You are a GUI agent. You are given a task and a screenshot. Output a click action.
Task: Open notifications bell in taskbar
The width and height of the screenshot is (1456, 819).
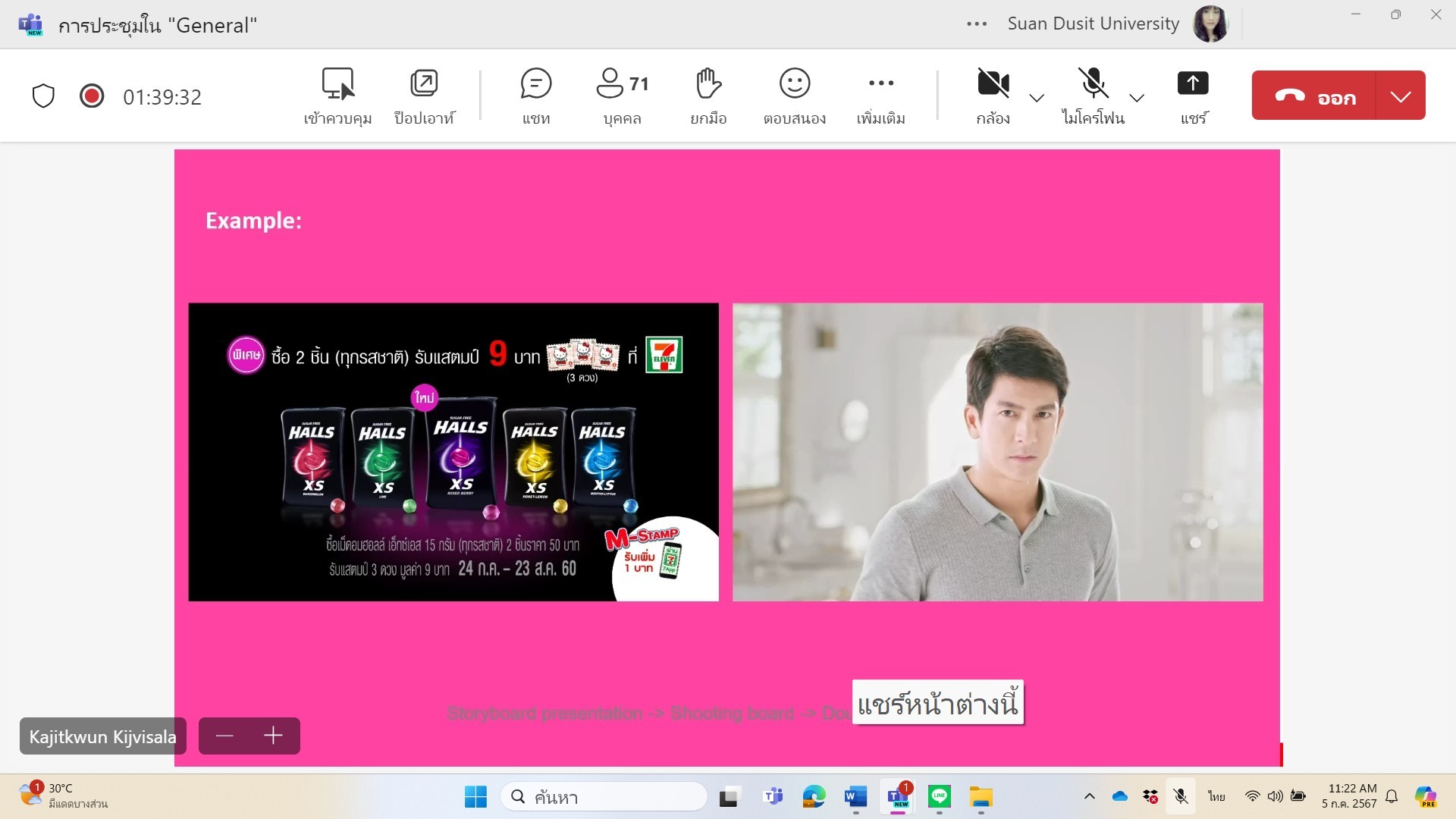click(x=1392, y=796)
